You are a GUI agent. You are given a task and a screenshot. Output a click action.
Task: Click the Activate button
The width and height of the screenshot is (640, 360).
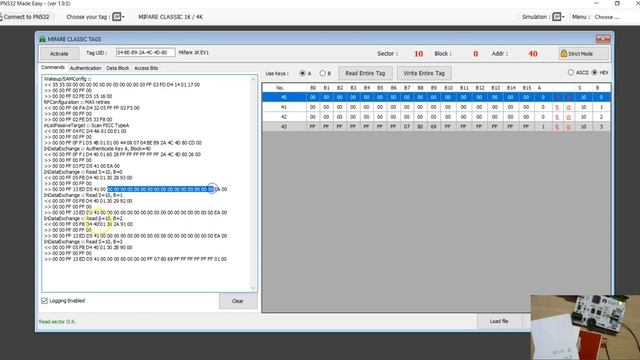click(x=59, y=53)
